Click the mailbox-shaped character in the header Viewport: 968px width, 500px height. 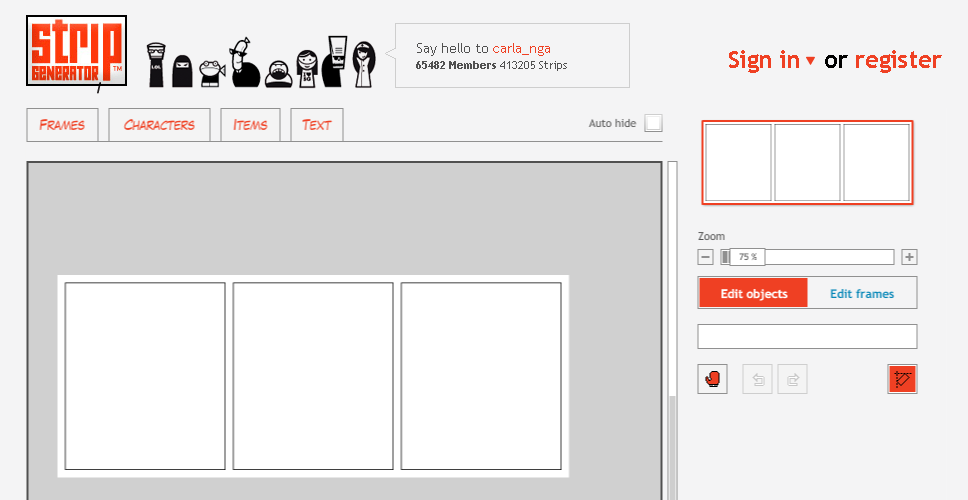pos(156,65)
